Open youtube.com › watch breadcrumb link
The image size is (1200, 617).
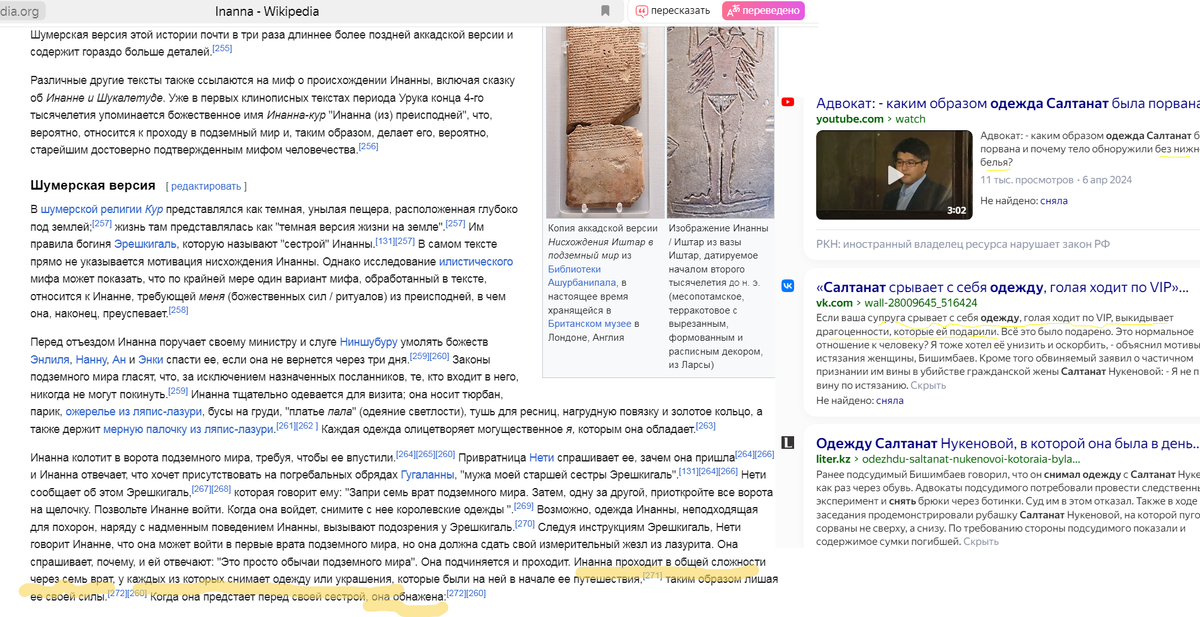tap(871, 119)
